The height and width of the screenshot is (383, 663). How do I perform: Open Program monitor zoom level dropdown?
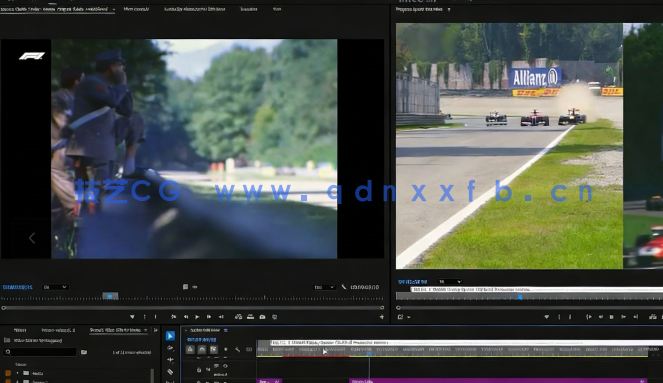point(450,282)
